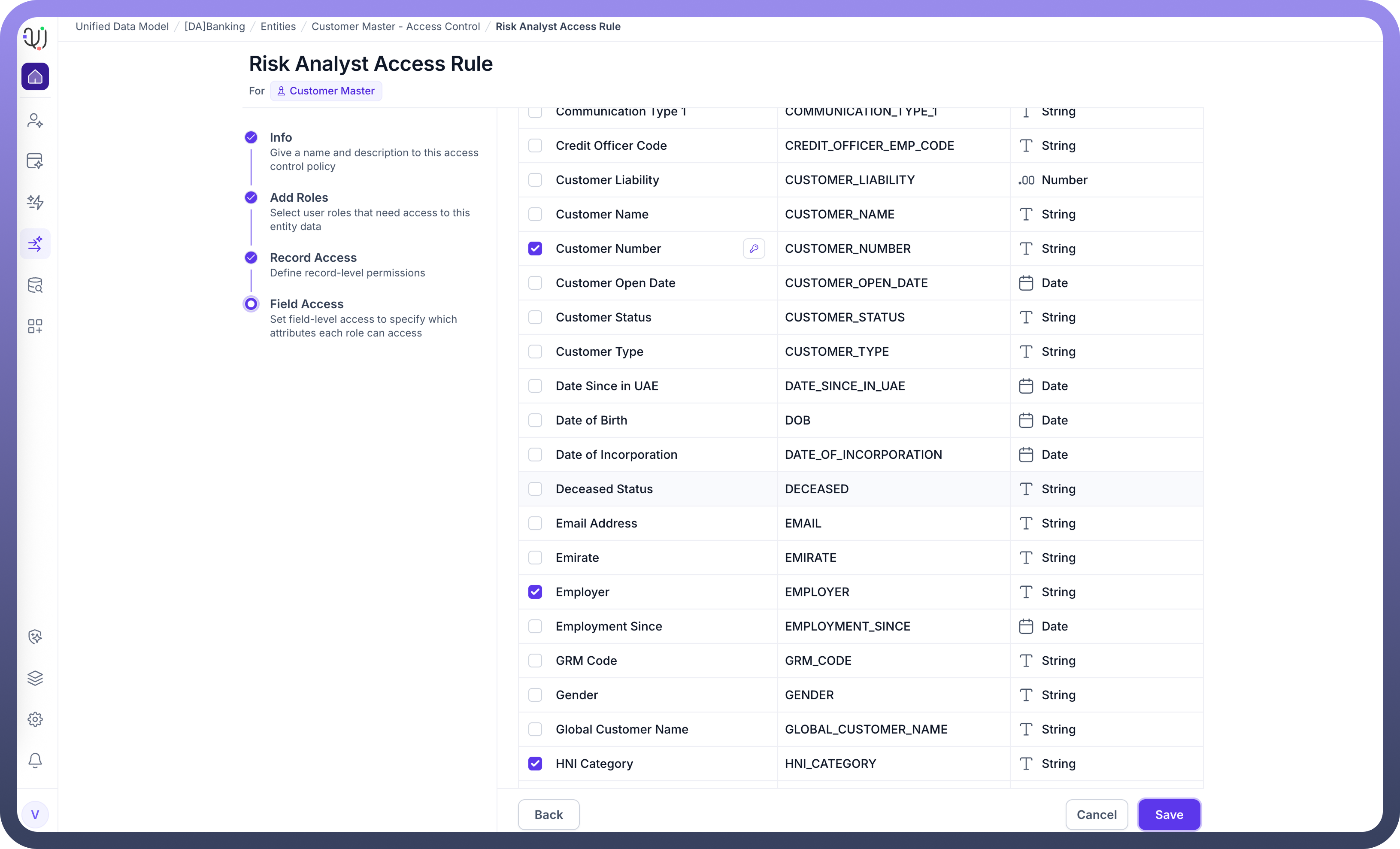This screenshot has height=849, width=1400.
Task: Open the layers stack sidebar icon
Action: point(35,678)
